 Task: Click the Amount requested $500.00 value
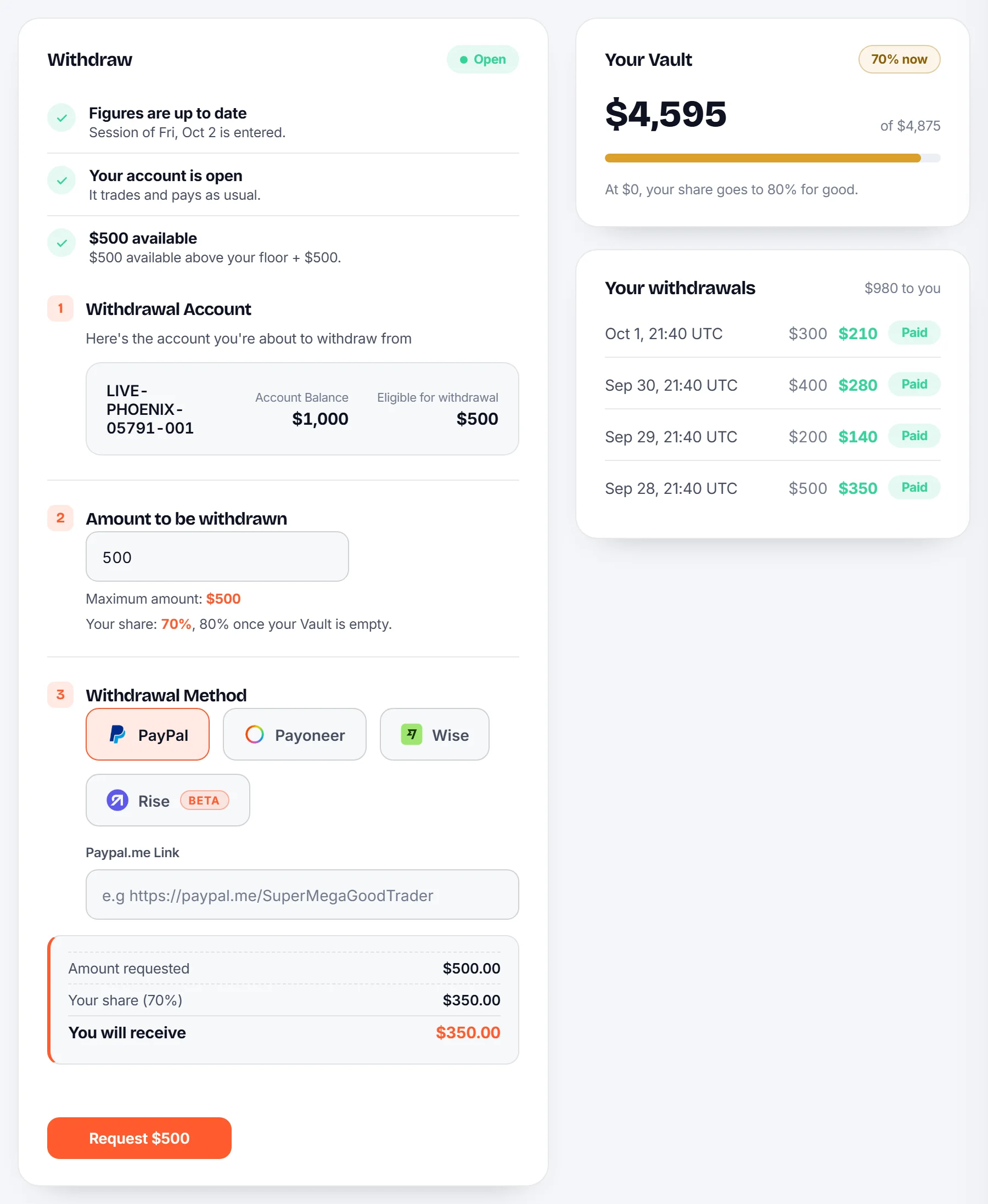click(x=471, y=969)
